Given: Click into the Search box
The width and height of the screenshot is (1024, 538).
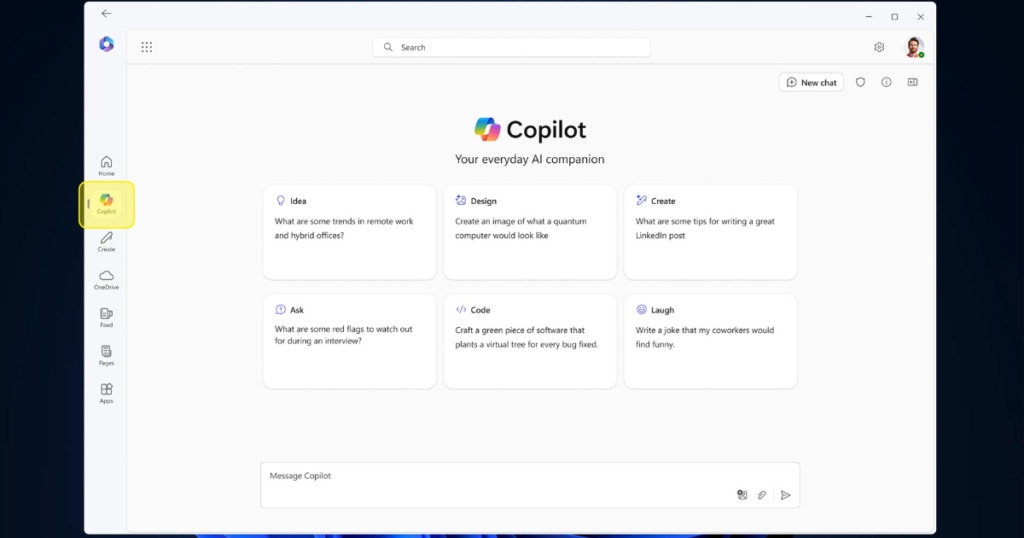Looking at the screenshot, I should tap(511, 47).
